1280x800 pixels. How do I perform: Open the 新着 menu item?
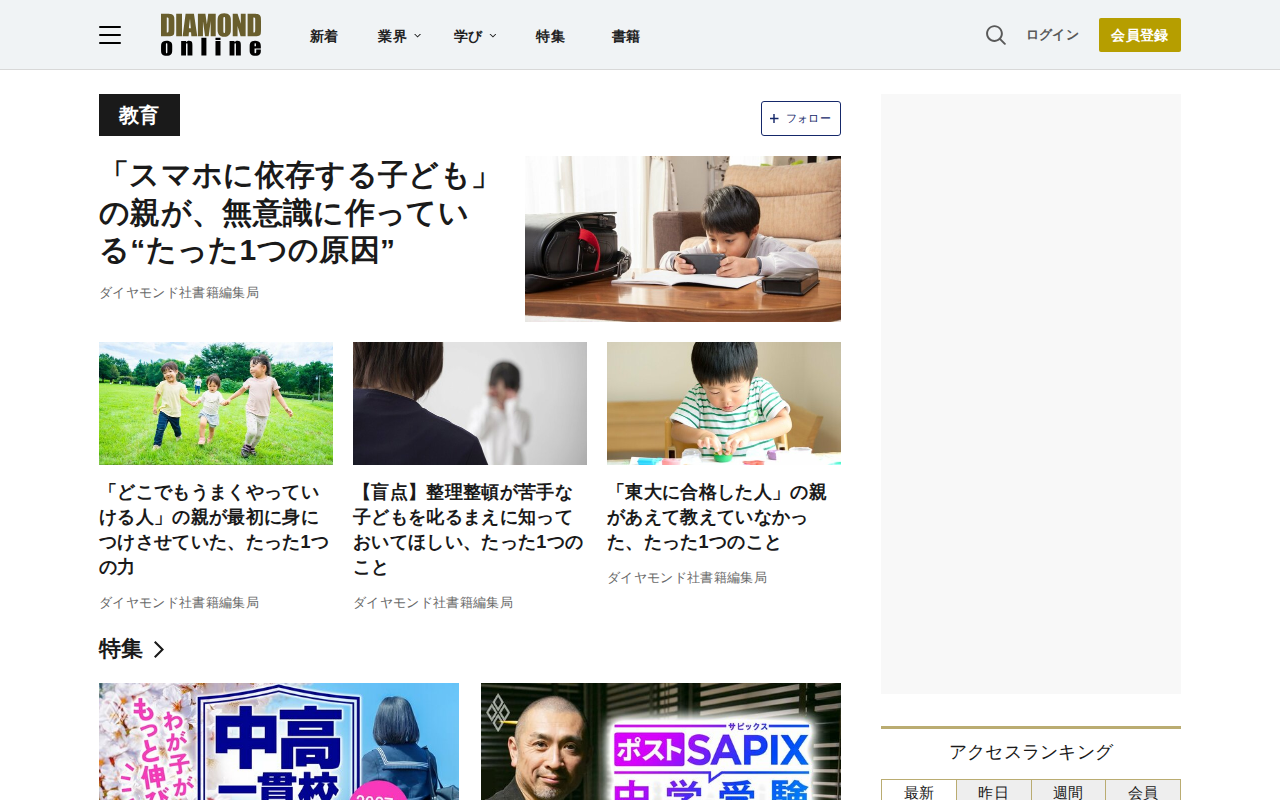click(324, 36)
